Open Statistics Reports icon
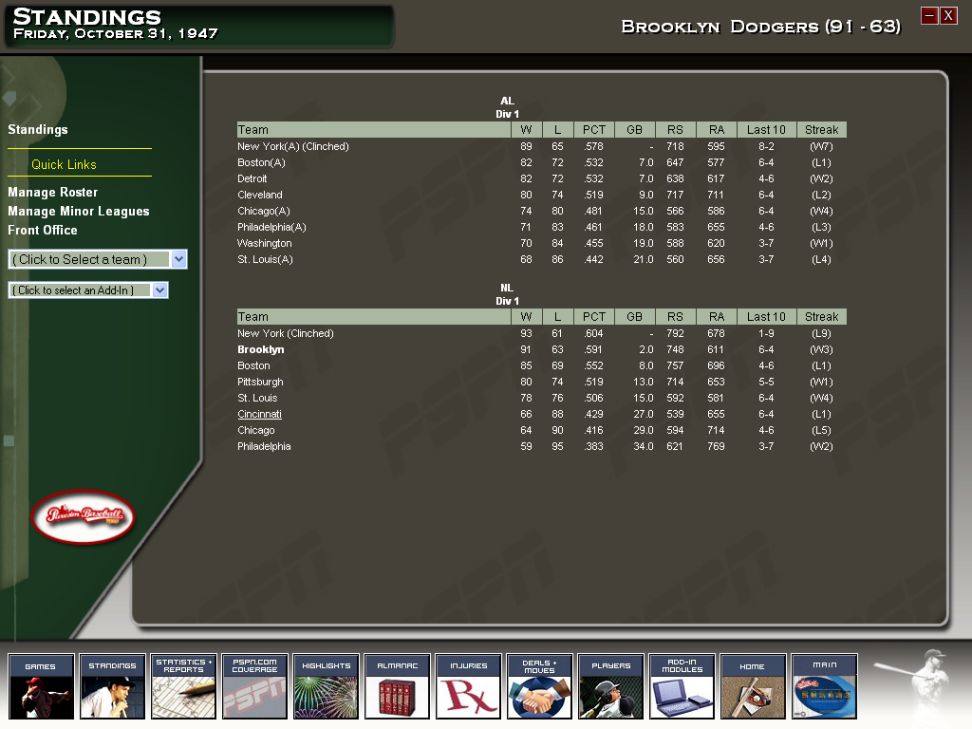Image resolution: width=972 pixels, height=729 pixels. [183, 686]
